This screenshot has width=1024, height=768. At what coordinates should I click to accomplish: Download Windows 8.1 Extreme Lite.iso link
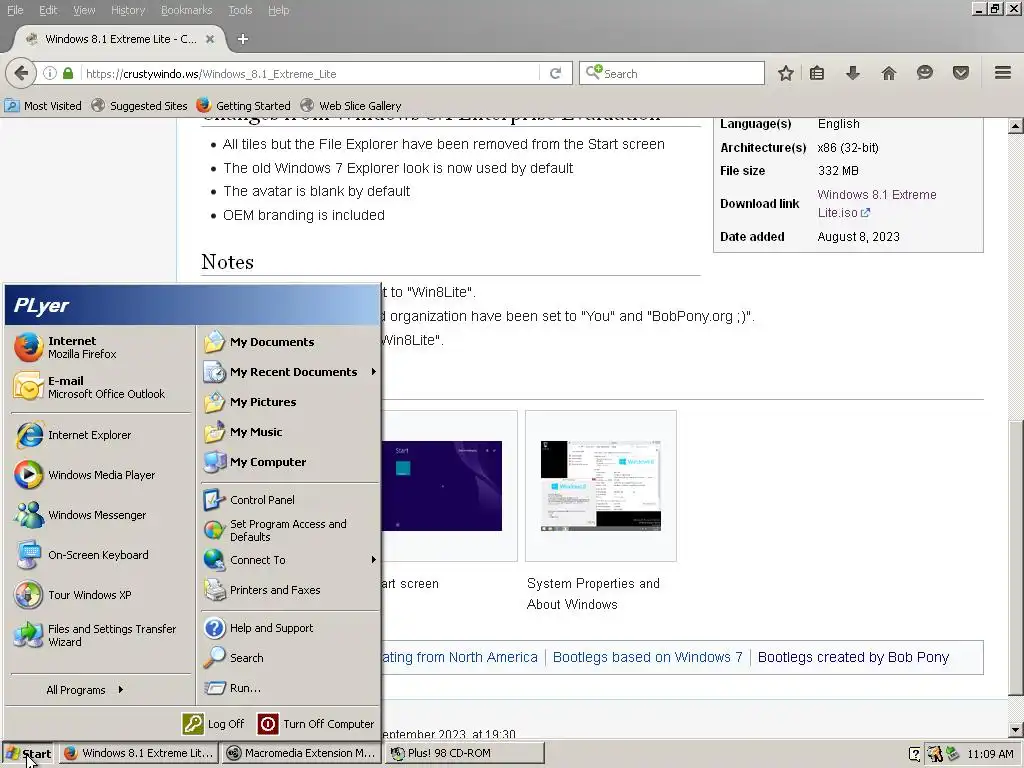click(876, 204)
